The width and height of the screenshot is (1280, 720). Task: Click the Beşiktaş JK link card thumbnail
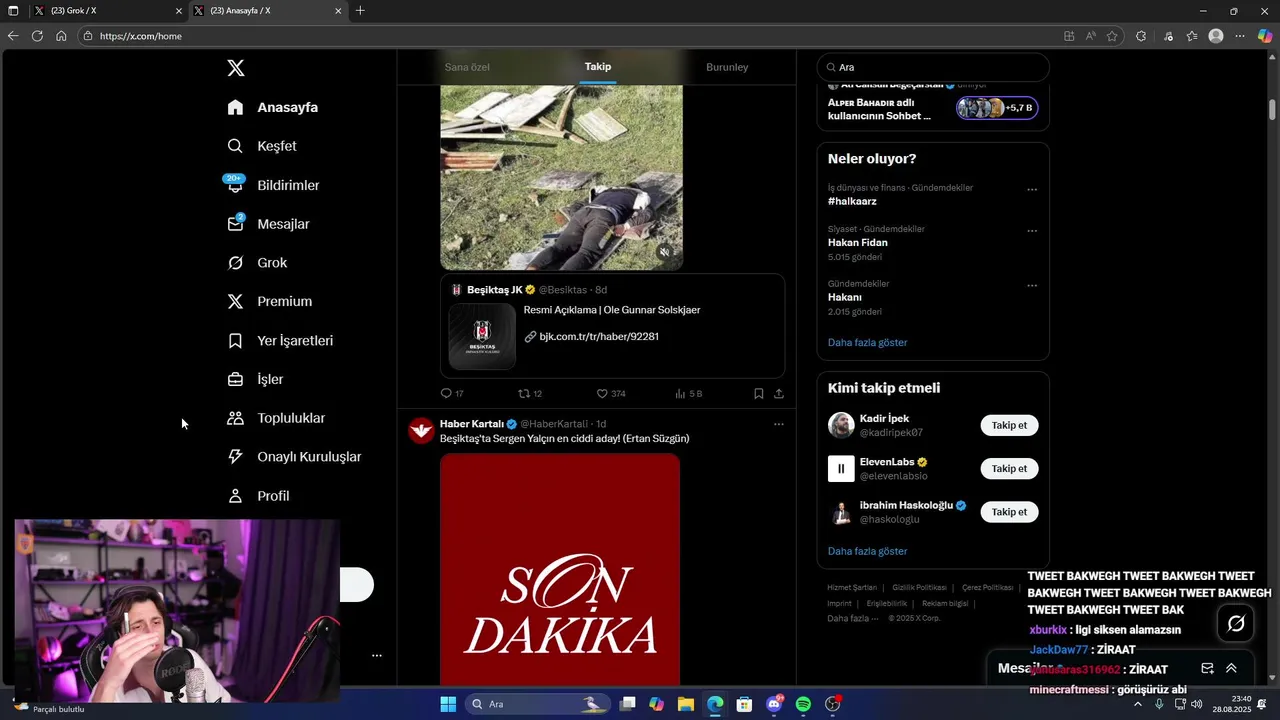(482, 336)
